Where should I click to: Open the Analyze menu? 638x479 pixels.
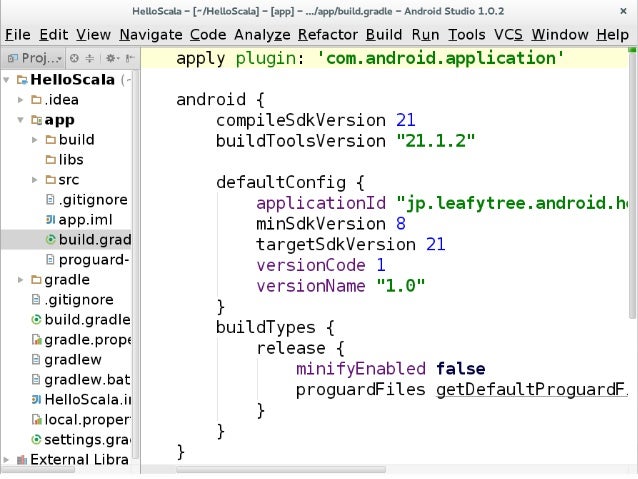[x=262, y=35]
